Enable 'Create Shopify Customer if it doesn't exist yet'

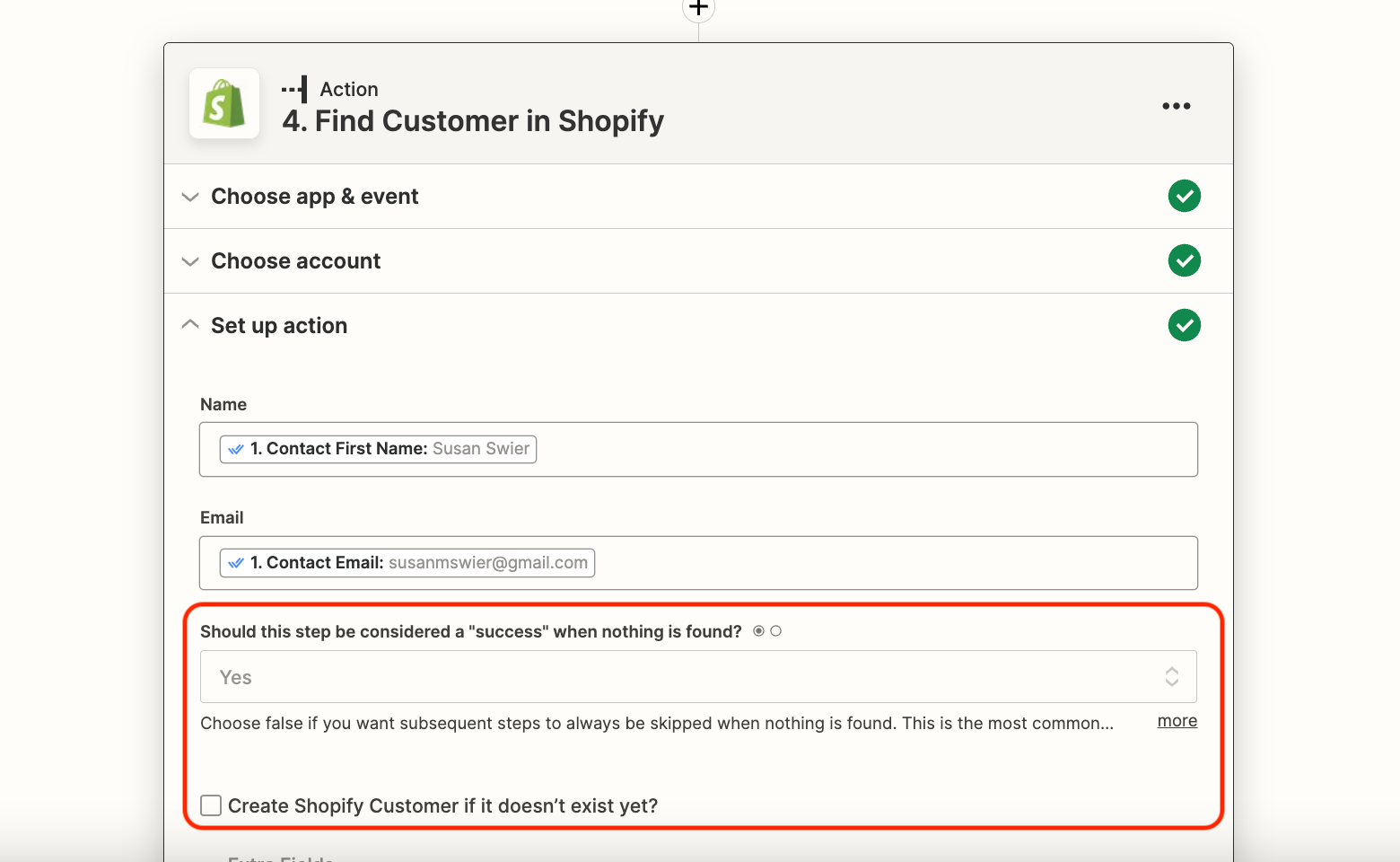pos(210,805)
